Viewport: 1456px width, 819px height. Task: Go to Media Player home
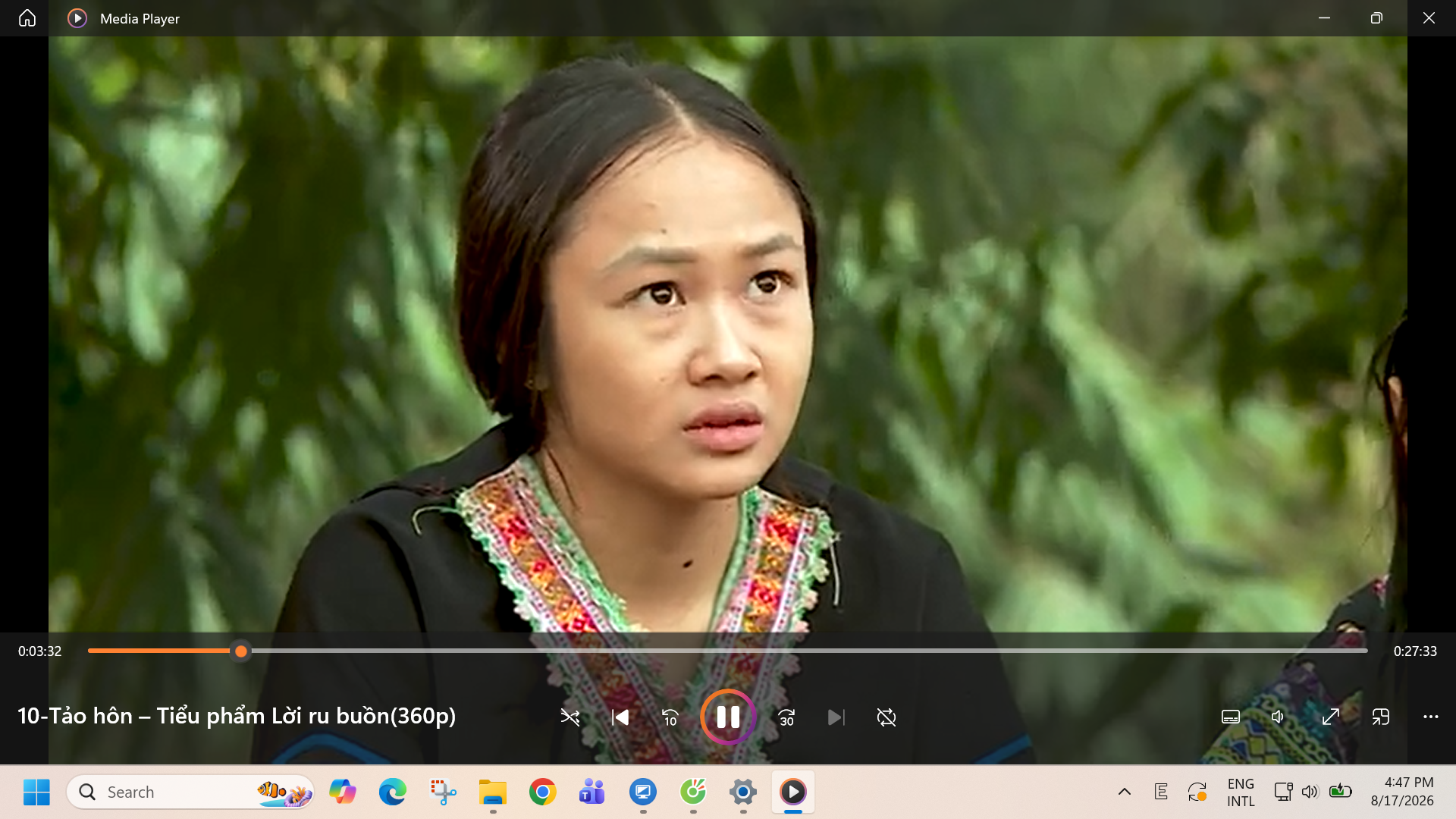point(27,18)
